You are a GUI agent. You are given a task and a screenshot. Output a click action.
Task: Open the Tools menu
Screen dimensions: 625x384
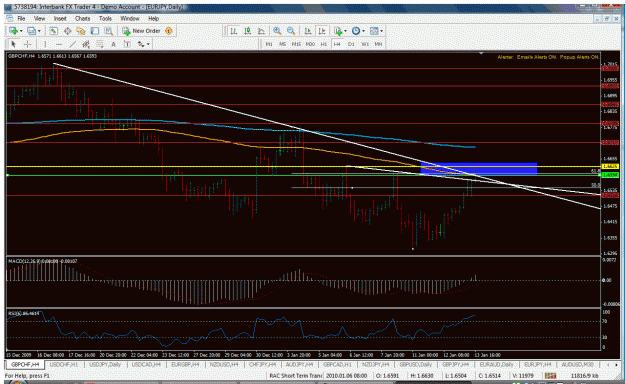pyautogui.click(x=105, y=19)
